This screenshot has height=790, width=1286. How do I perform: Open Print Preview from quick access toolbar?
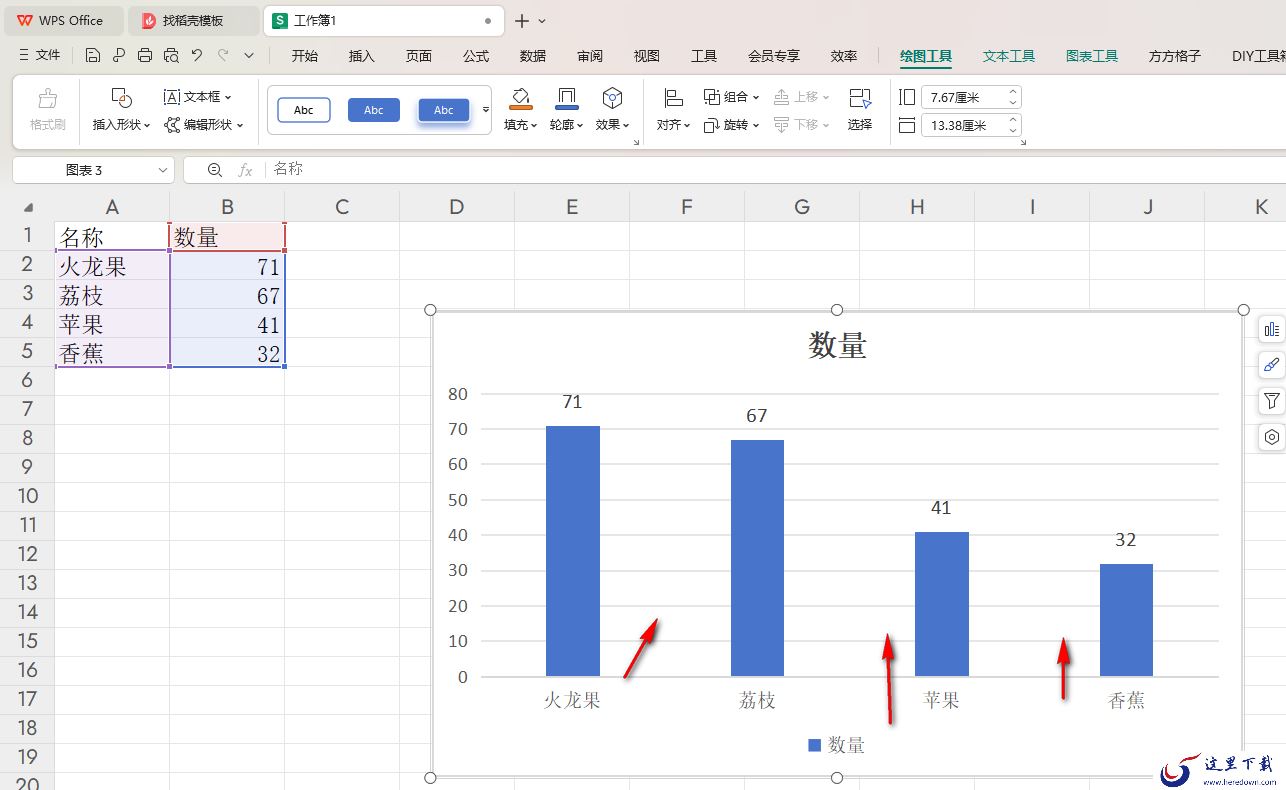171,56
